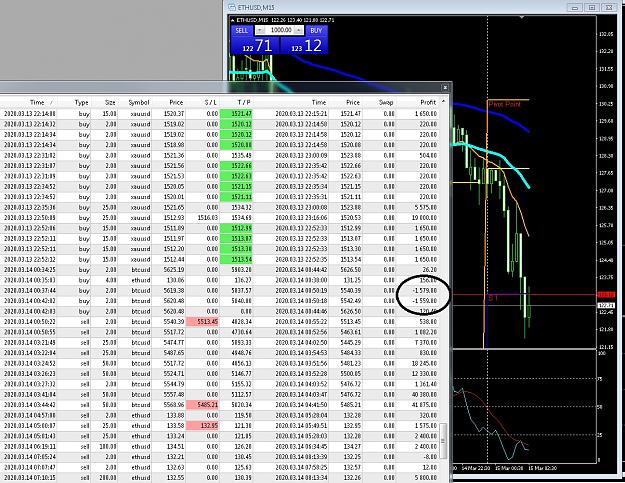This screenshot has height=483, width=625.
Task: Select profit cell 830.00
Action: [428, 353]
